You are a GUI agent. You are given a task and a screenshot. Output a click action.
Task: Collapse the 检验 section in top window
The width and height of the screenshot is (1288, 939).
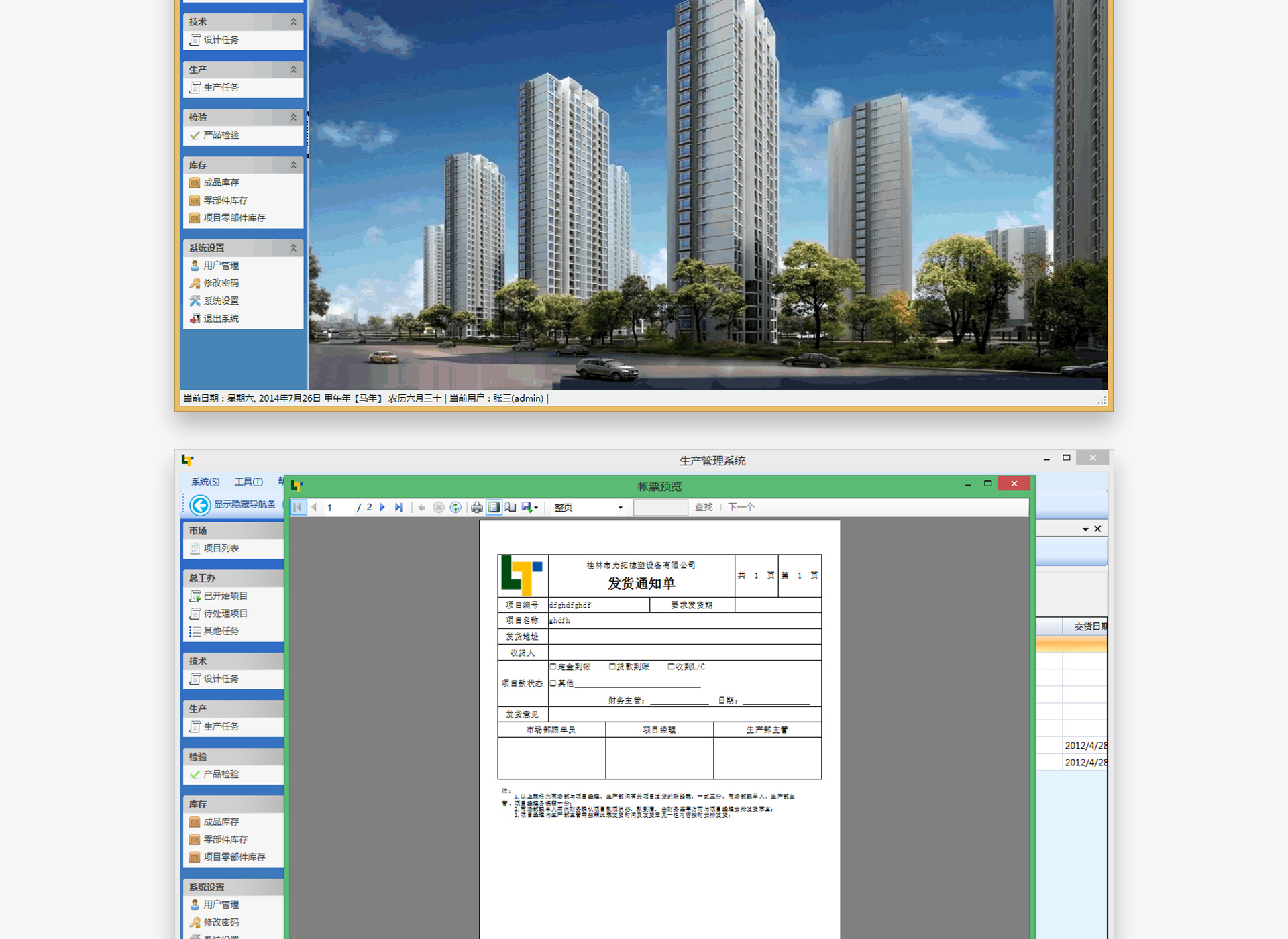click(x=293, y=117)
